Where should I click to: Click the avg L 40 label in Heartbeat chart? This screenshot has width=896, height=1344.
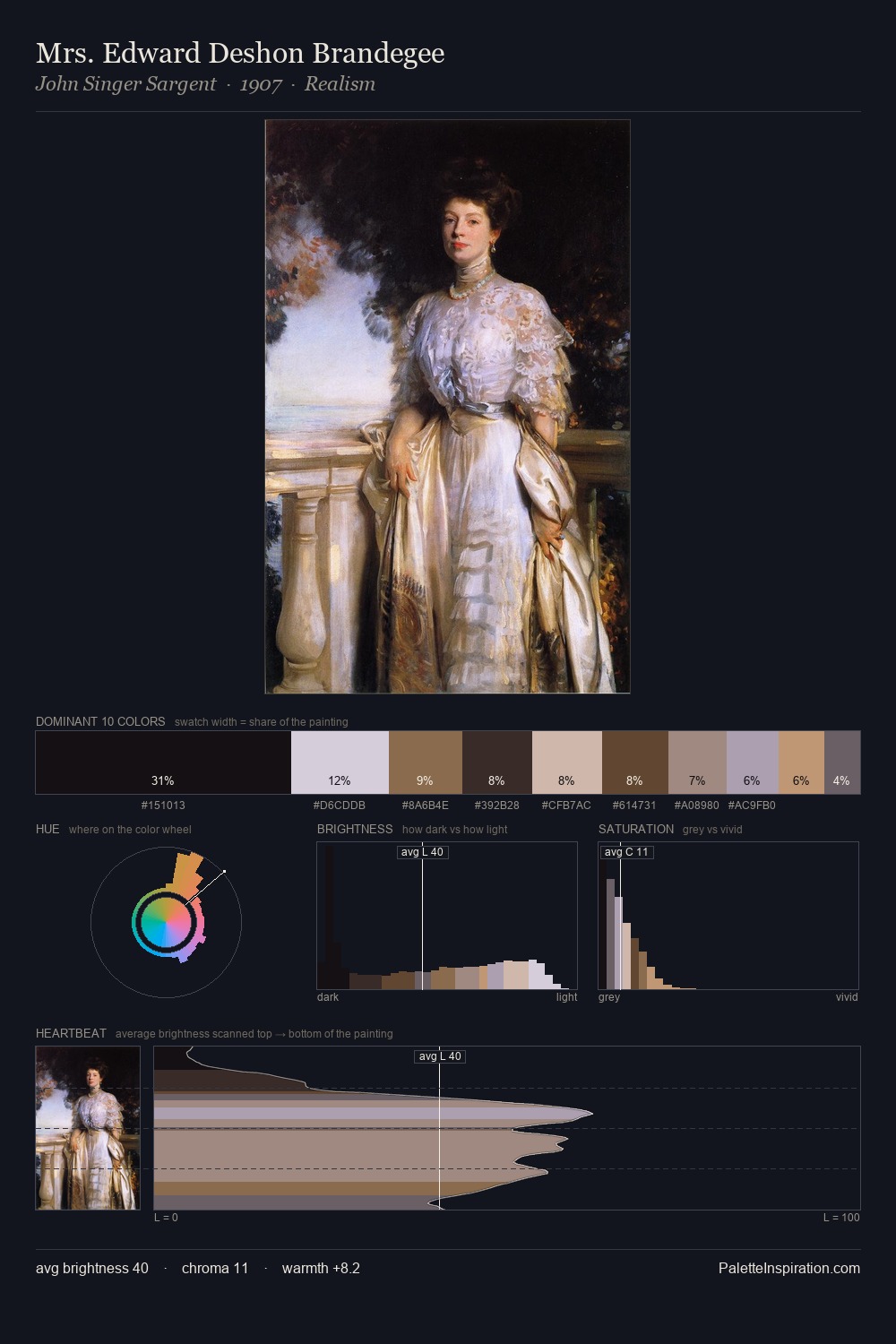coord(440,1056)
